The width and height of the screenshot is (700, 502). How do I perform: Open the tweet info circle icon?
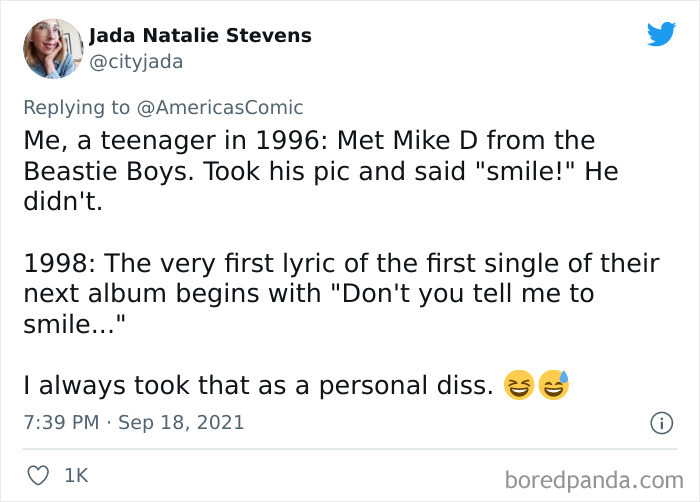tap(659, 423)
